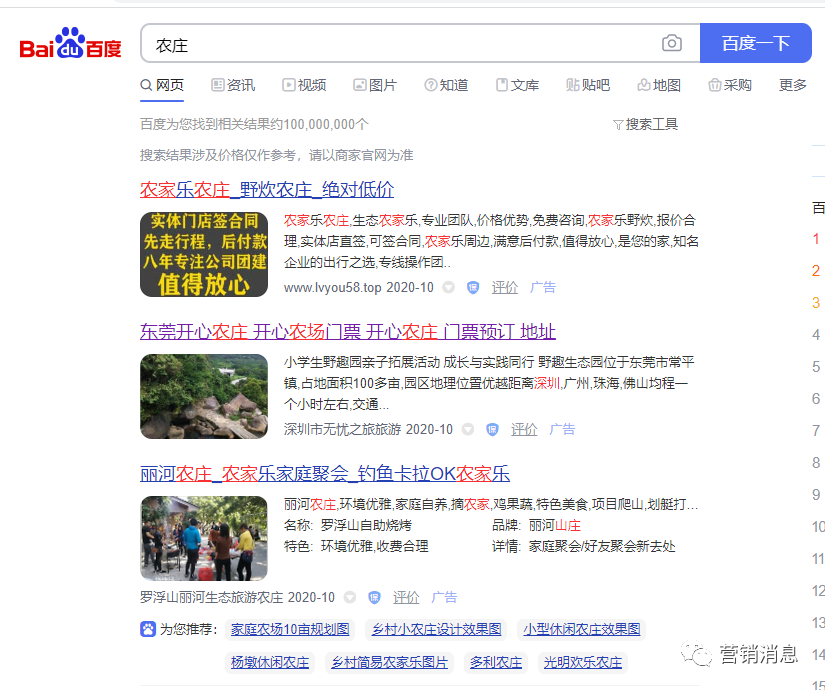
Task: Go to the 文库 tab
Action: [517, 85]
